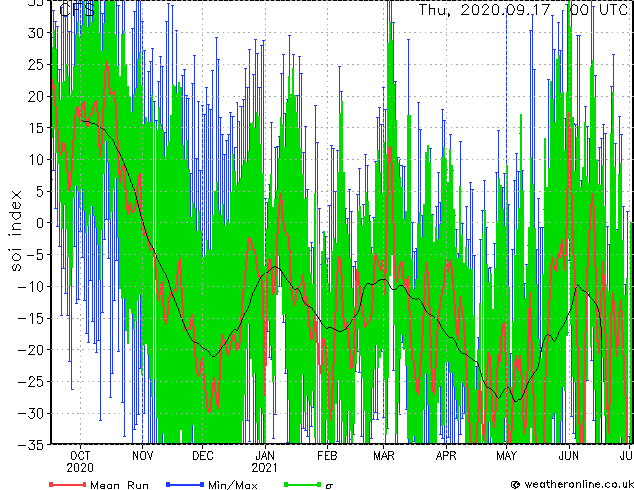The width and height of the screenshot is (634, 490).
Task: Click the y-axis value 20
Action: (x=35, y=97)
